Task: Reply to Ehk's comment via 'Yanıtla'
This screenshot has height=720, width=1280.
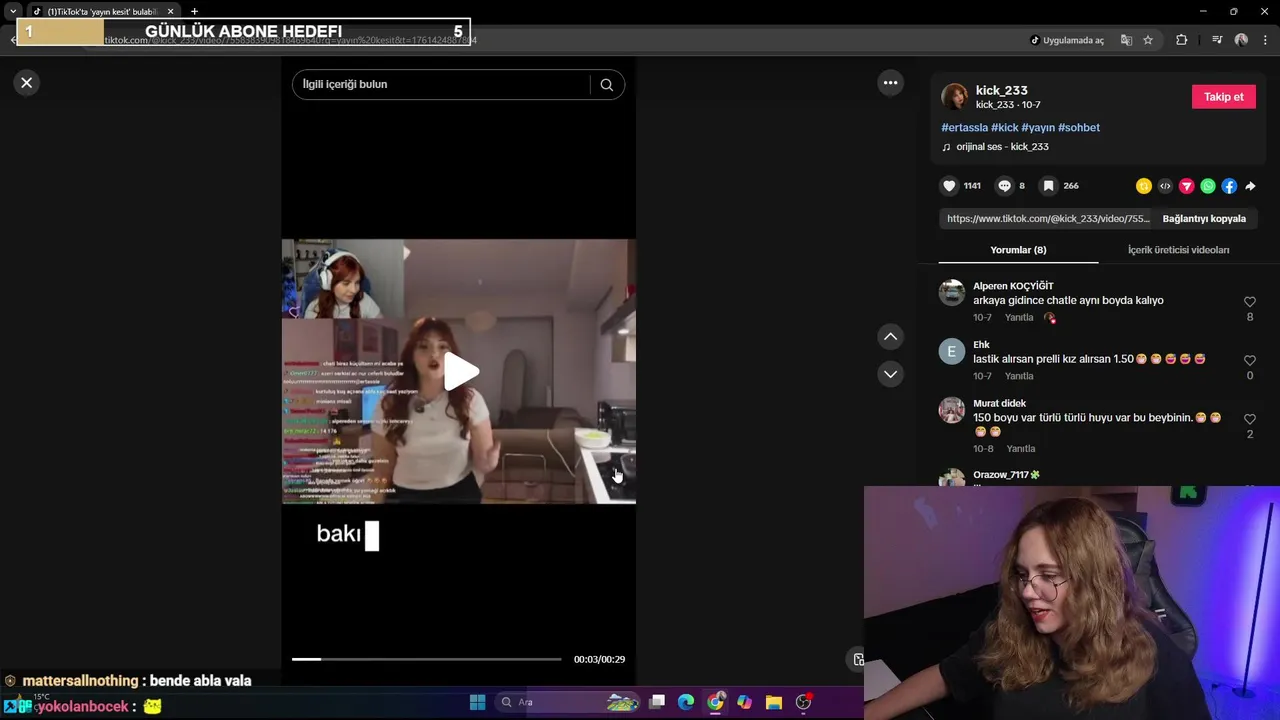Action: pyautogui.click(x=1019, y=377)
